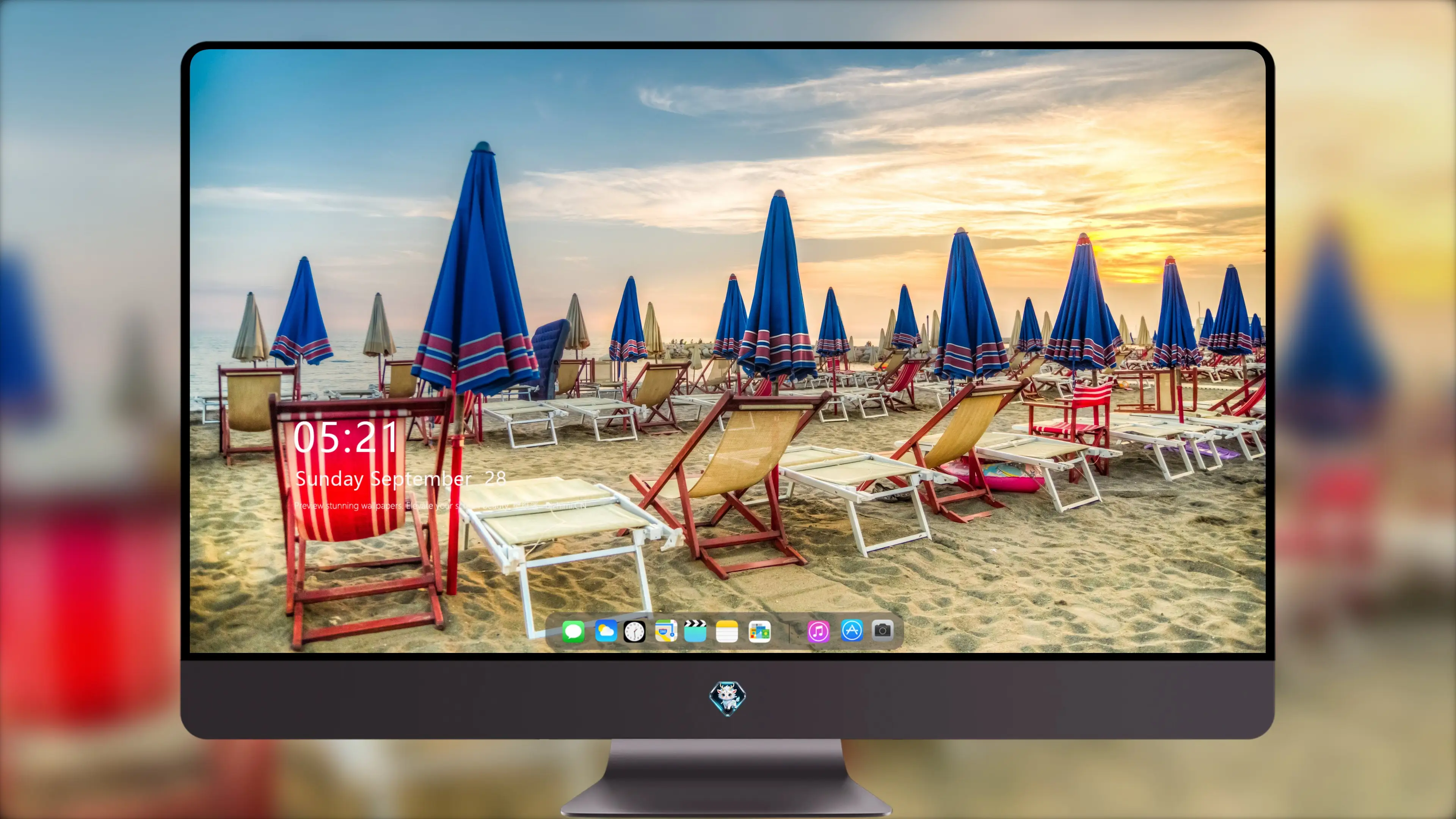Launch the pink iTunes music app
This screenshot has height=819, width=1456.
pyautogui.click(x=819, y=631)
